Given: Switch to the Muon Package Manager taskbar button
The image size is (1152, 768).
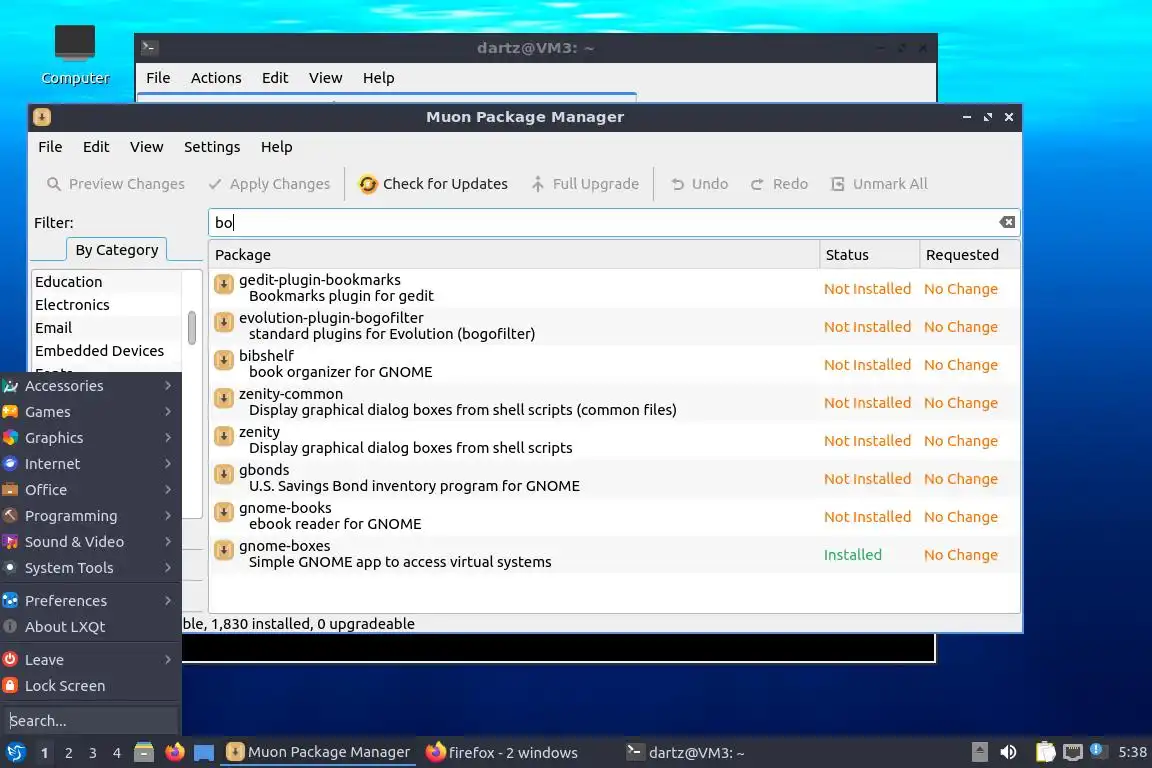Looking at the screenshot, I should coord(318,752).
